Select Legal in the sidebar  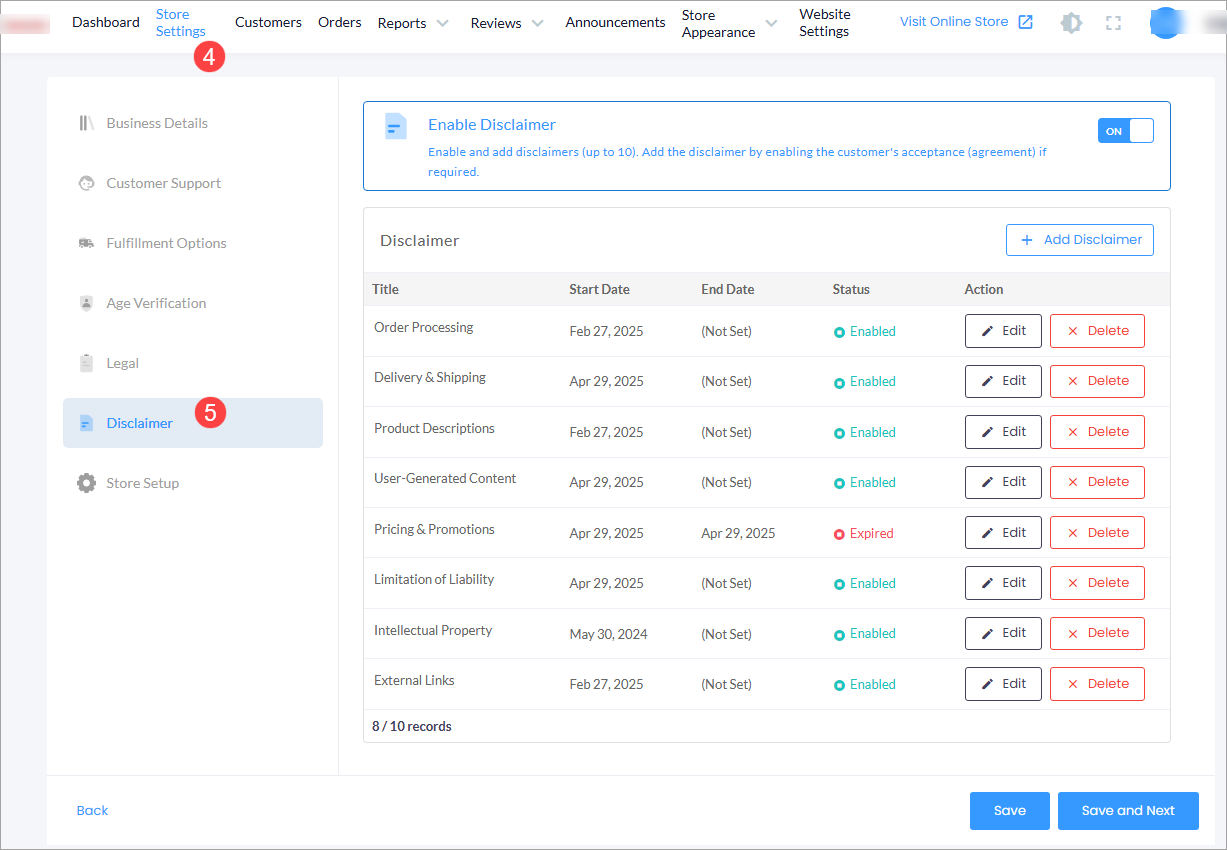pos(193,363)
